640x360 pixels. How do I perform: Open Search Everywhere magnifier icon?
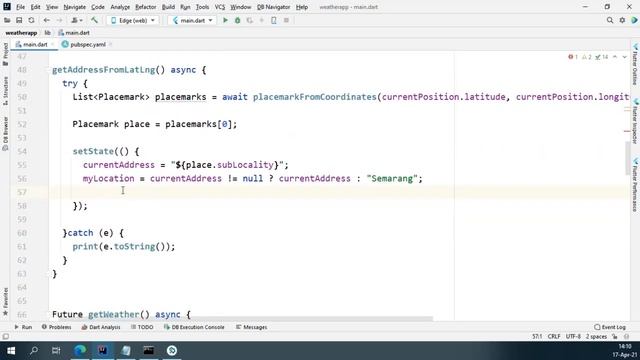(x=610, y=20)
